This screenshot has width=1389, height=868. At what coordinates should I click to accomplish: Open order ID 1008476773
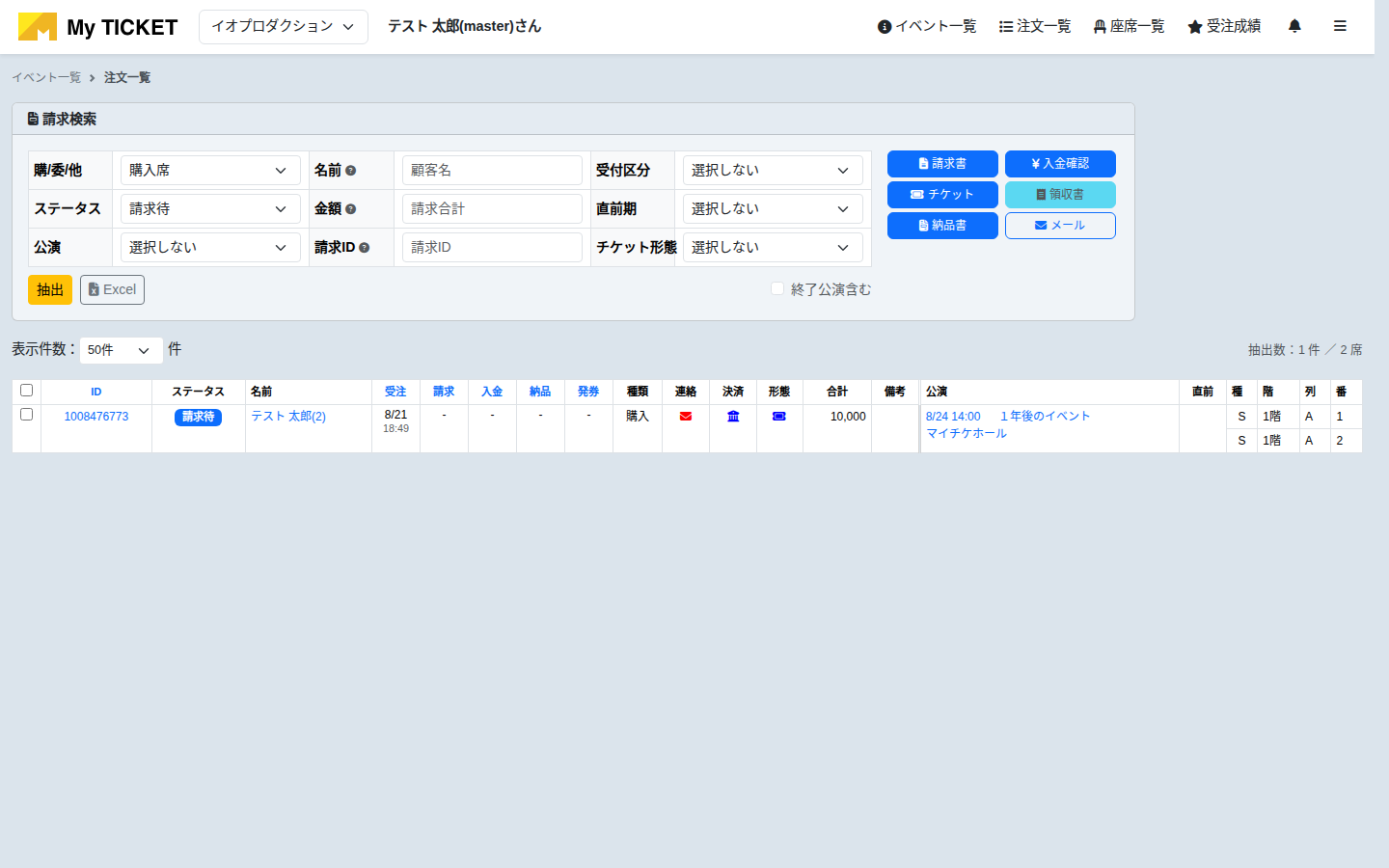pos(96,417)
